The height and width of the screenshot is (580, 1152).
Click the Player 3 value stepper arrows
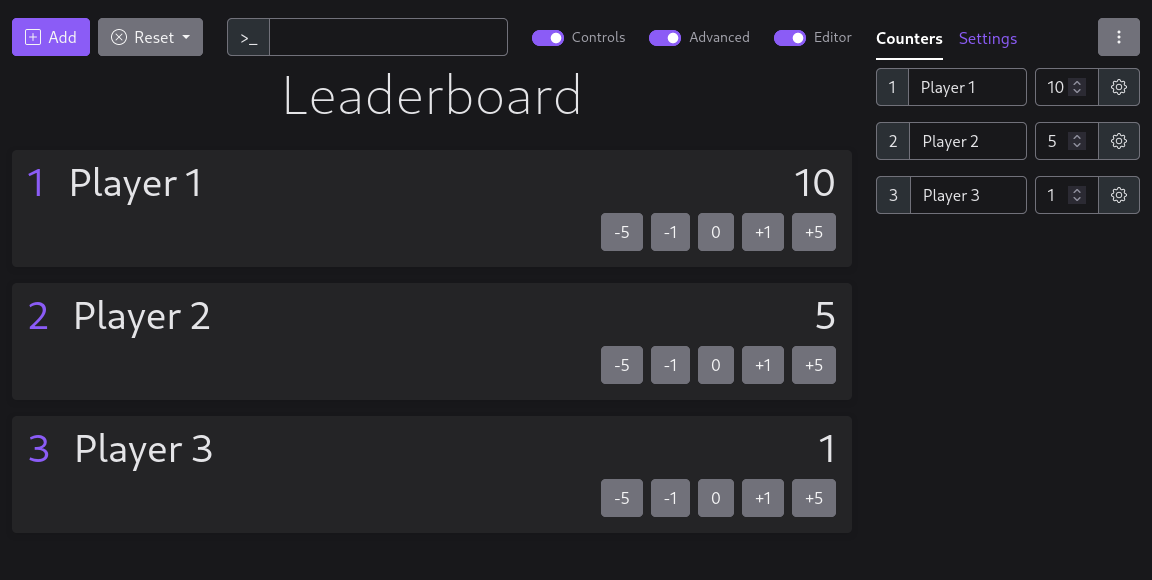[x=1077, y=195]
